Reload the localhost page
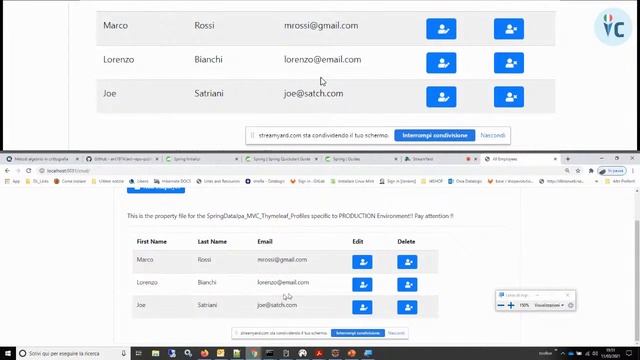 (x=29, y=171)
